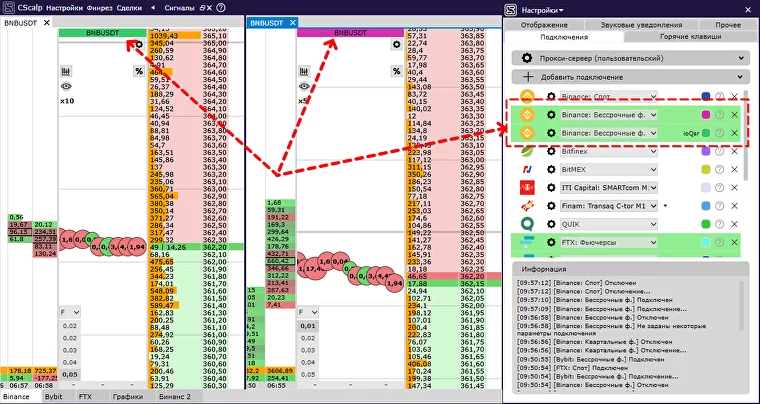Switch to Графики workspace tab at bottom
This screenshot has height=404, width=760.
point(127,396)
